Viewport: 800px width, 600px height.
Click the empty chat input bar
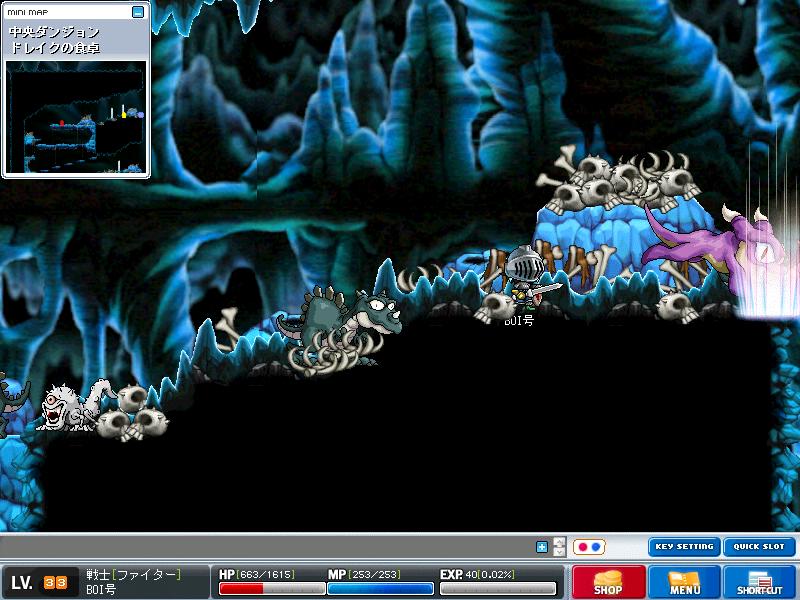tap(267, 547)
